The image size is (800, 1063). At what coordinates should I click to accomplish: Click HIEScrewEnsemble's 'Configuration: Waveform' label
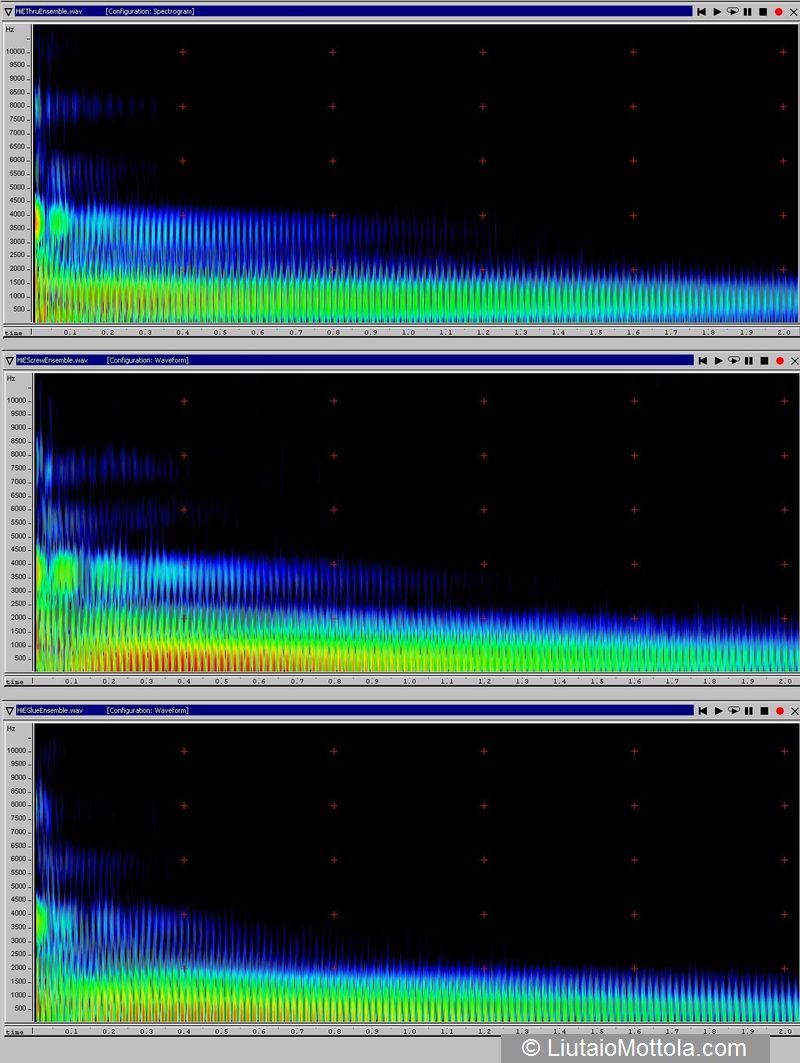coord(148,361)
